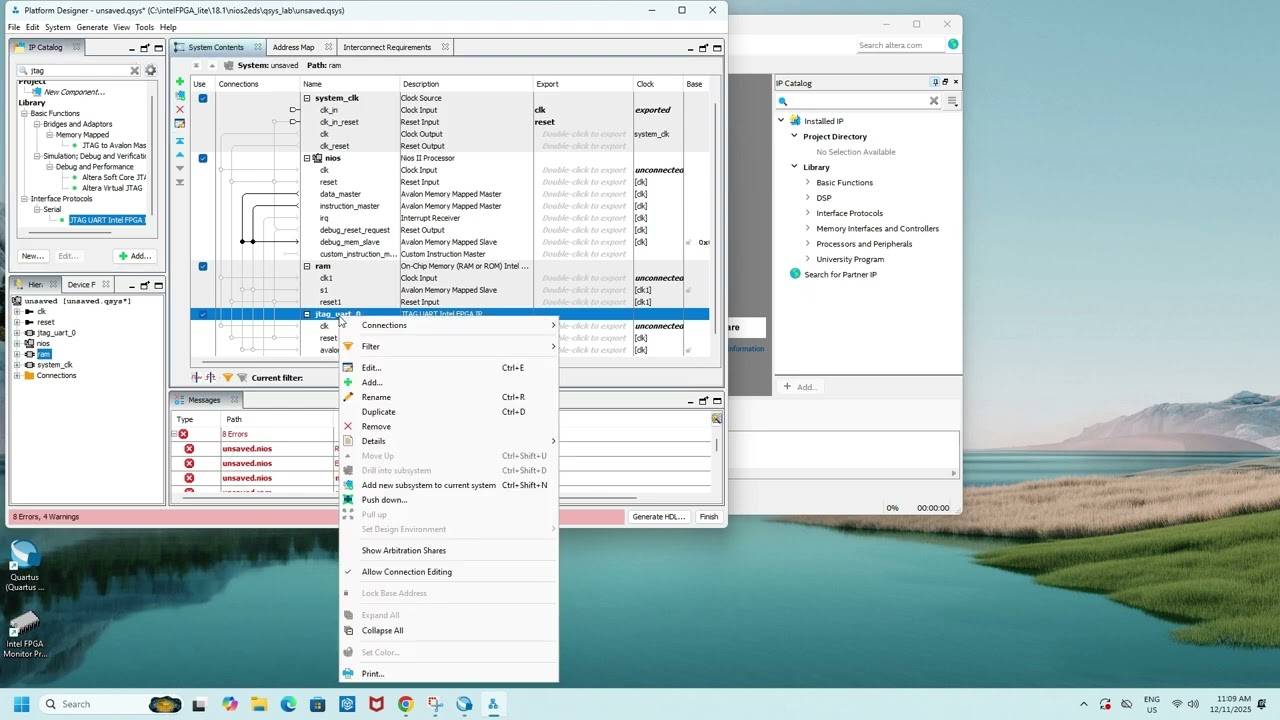Click the orange filter funnel icon beside Current filter
The image size is (1280, 720).
pyautogui.click(x=227, y=378)
